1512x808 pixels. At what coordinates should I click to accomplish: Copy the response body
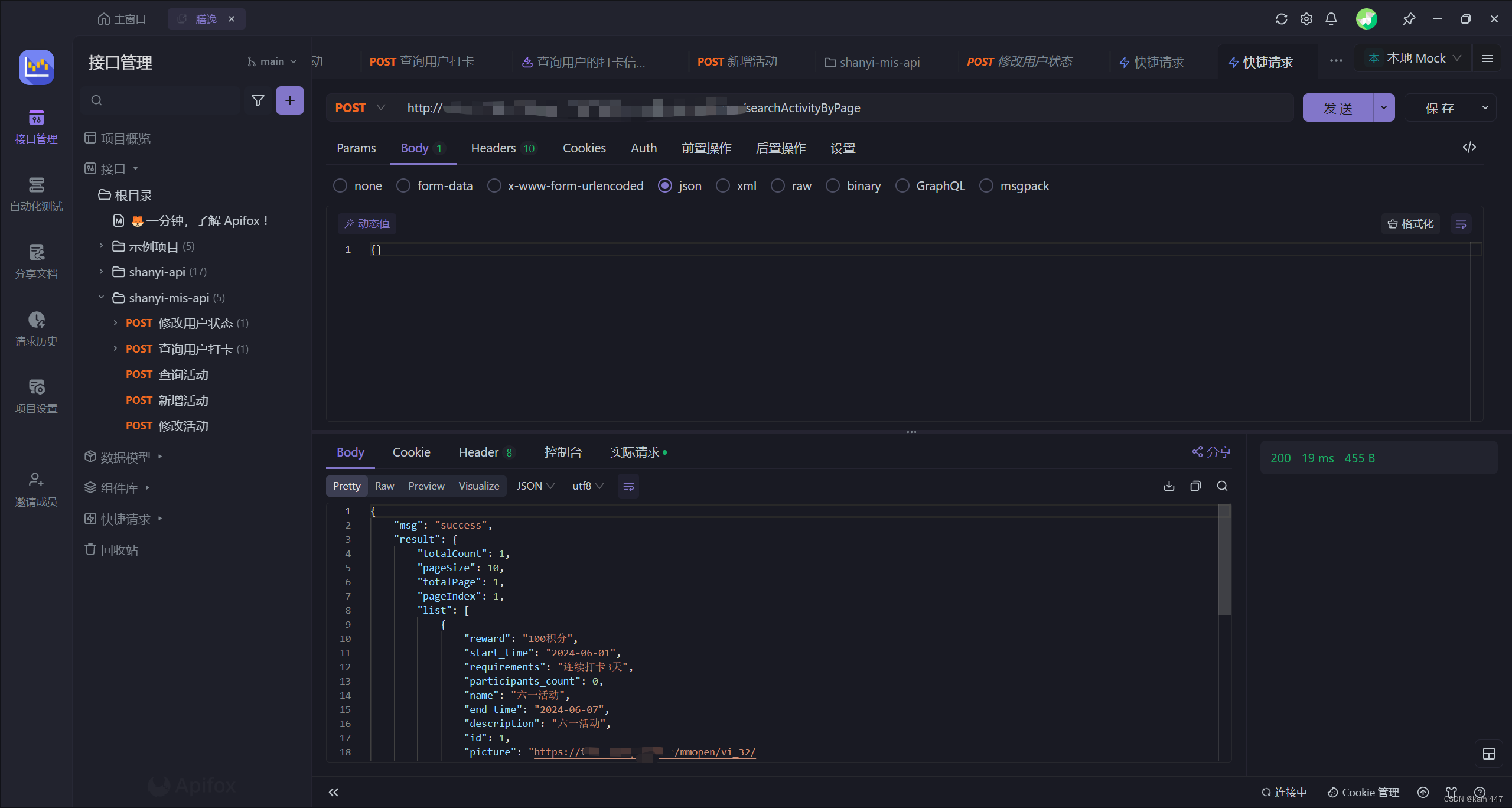tap(1195, 486)
